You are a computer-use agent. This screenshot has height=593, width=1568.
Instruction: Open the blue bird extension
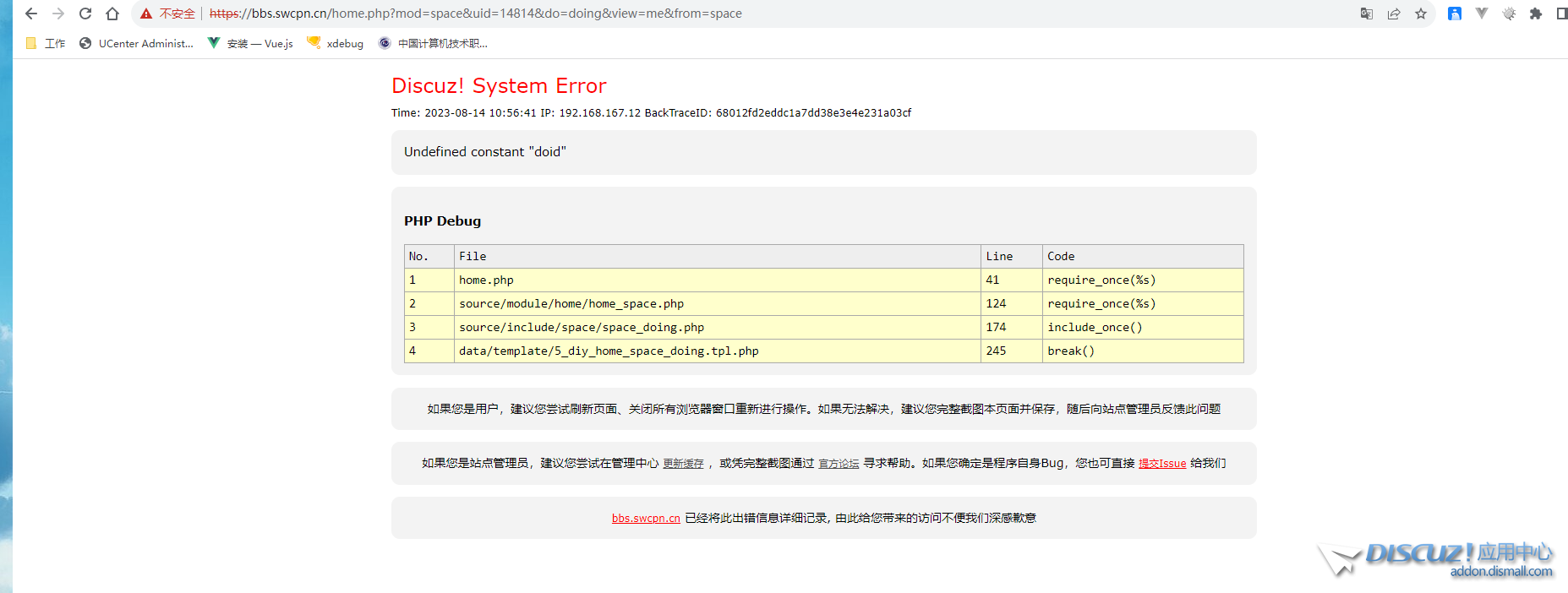tap(1455, 14)
